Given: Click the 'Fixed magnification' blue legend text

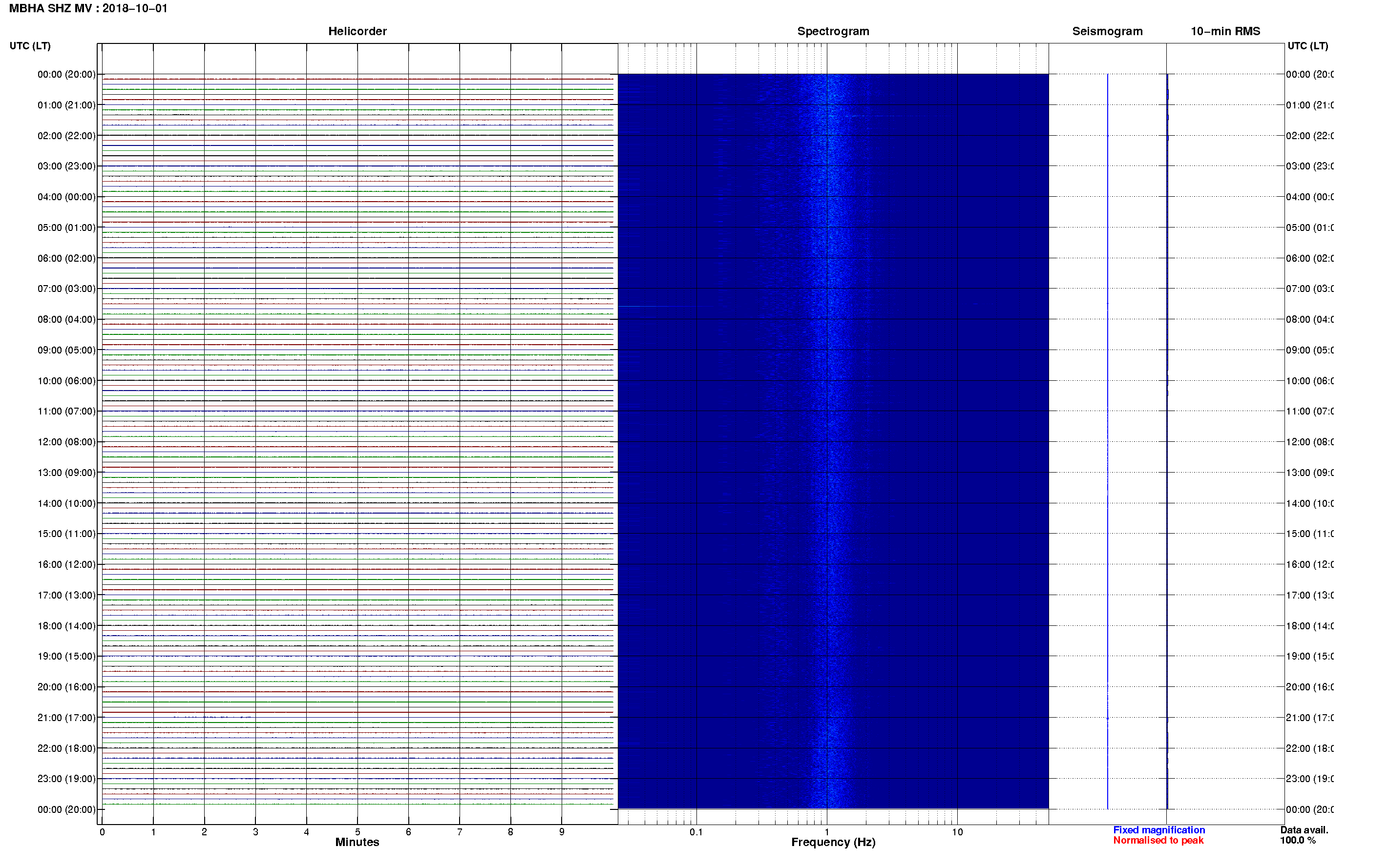Looking at the screenshot, I should [x=1159, y=830].
